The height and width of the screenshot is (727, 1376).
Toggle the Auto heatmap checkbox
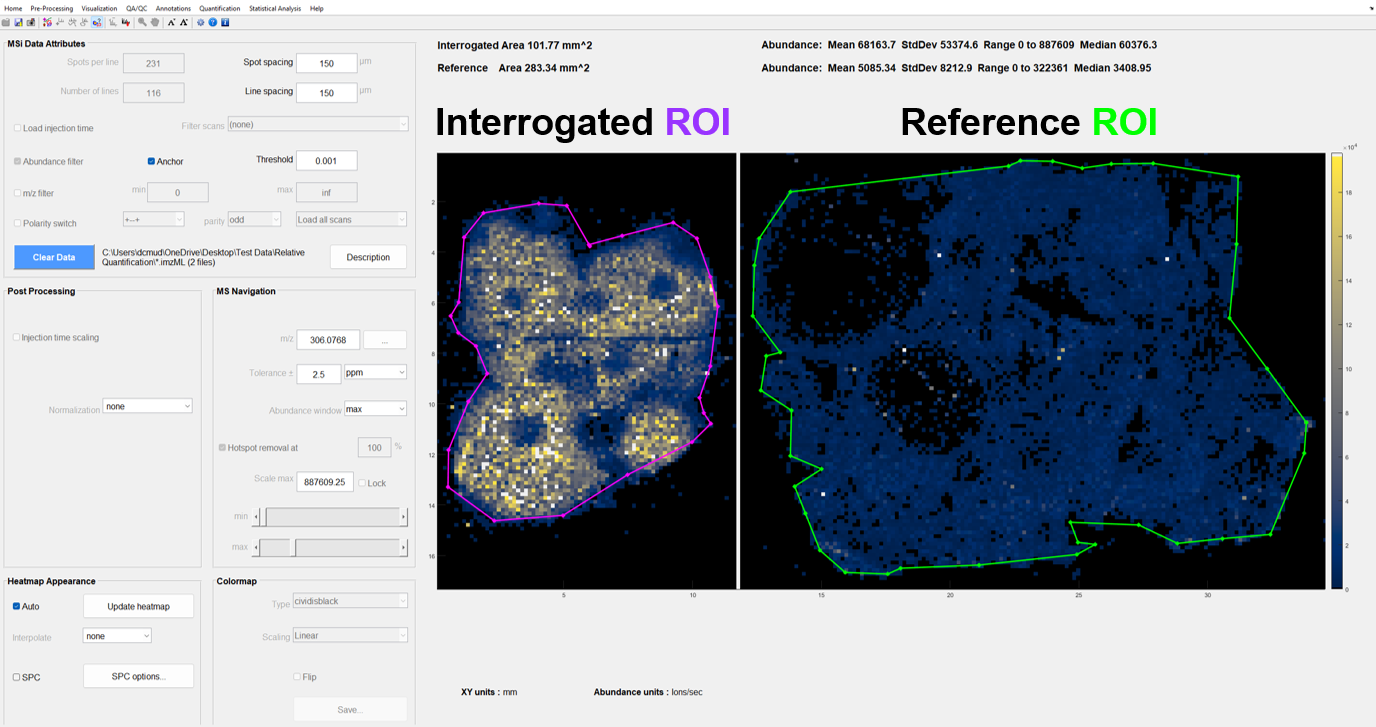point(17,606)
